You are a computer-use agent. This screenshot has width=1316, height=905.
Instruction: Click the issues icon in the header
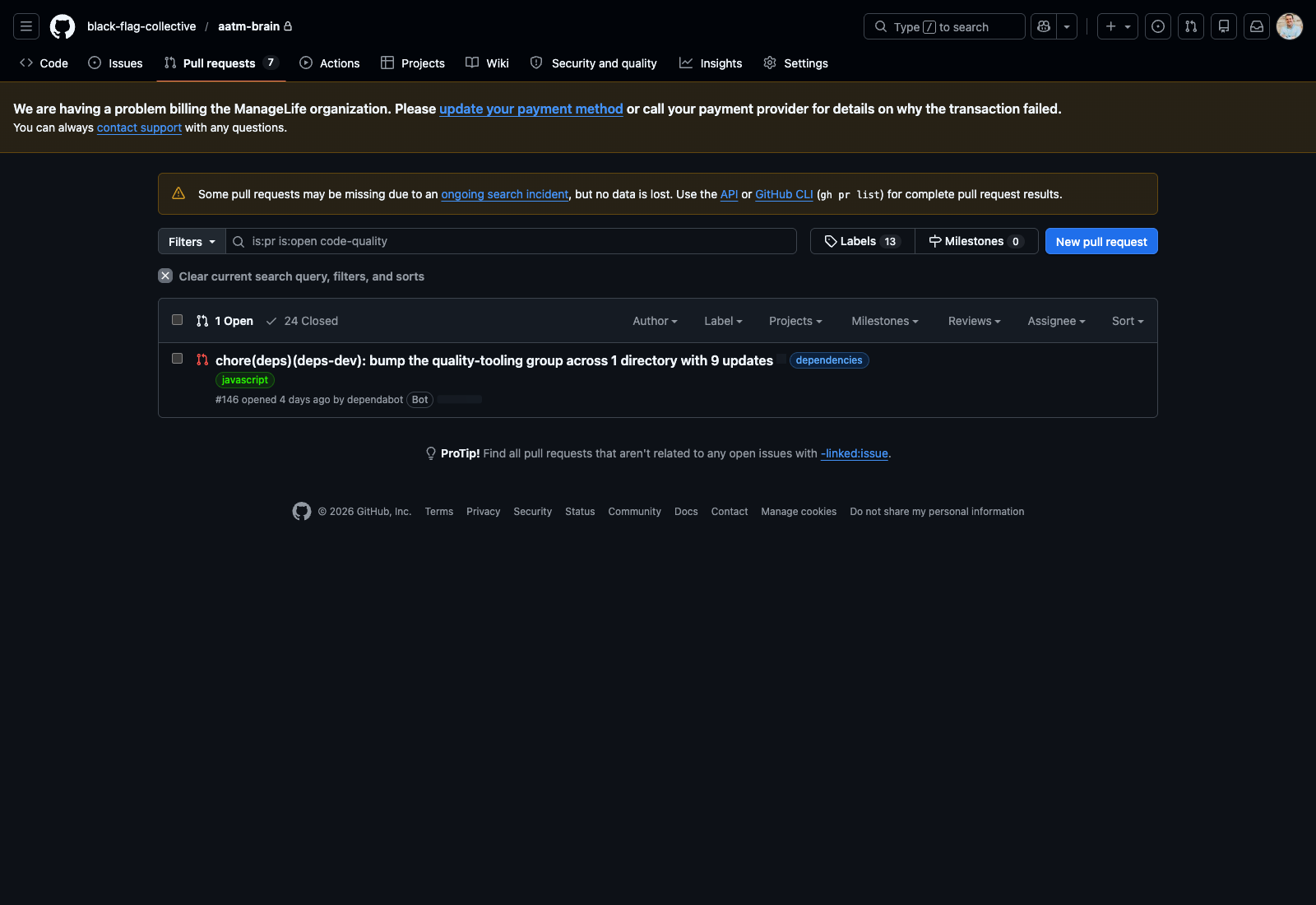(x=1157, y=26)
